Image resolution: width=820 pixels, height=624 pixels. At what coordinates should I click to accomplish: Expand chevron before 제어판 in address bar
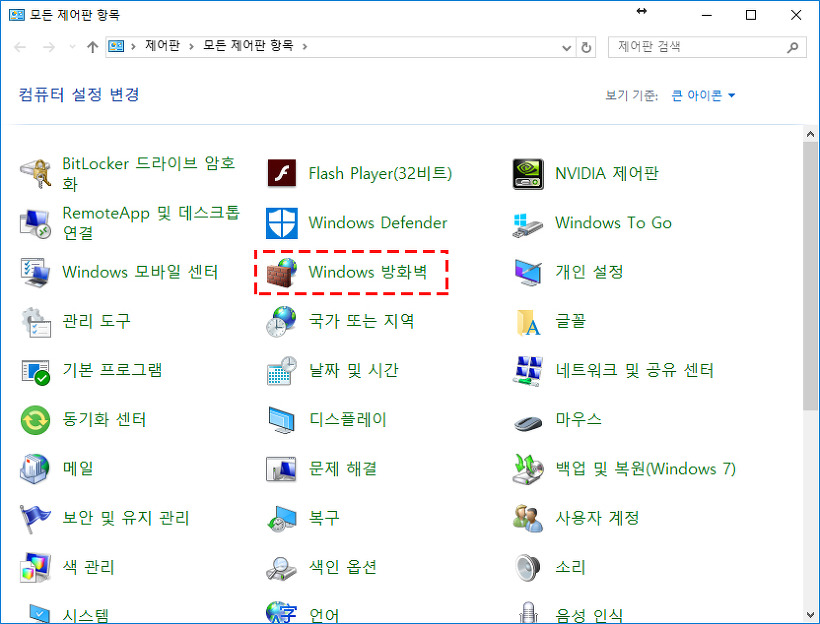pyautogui.click(x=133, y=47)
